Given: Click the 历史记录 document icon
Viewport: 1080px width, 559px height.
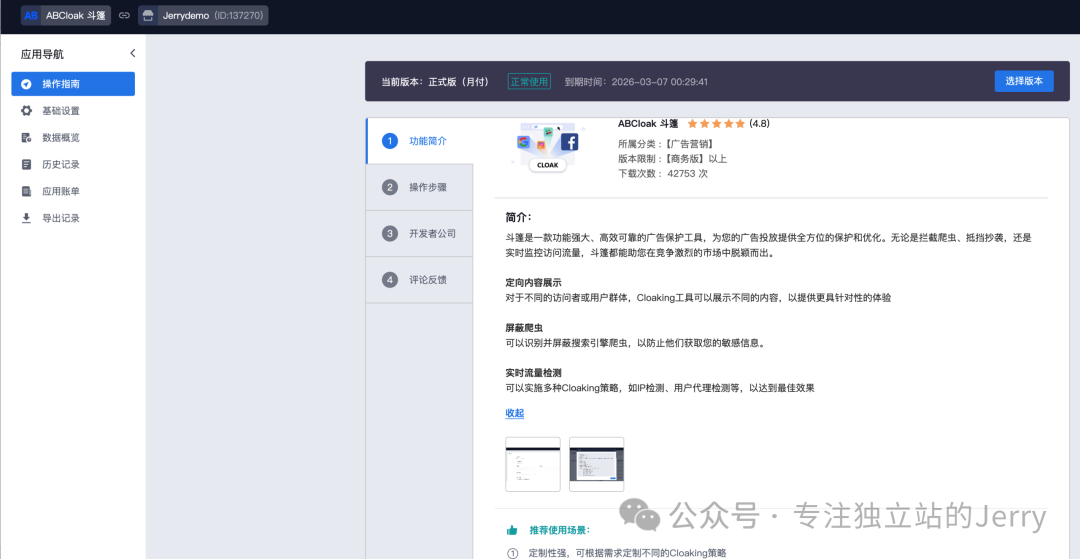Looking at the screenshot, I should point(26,165).
